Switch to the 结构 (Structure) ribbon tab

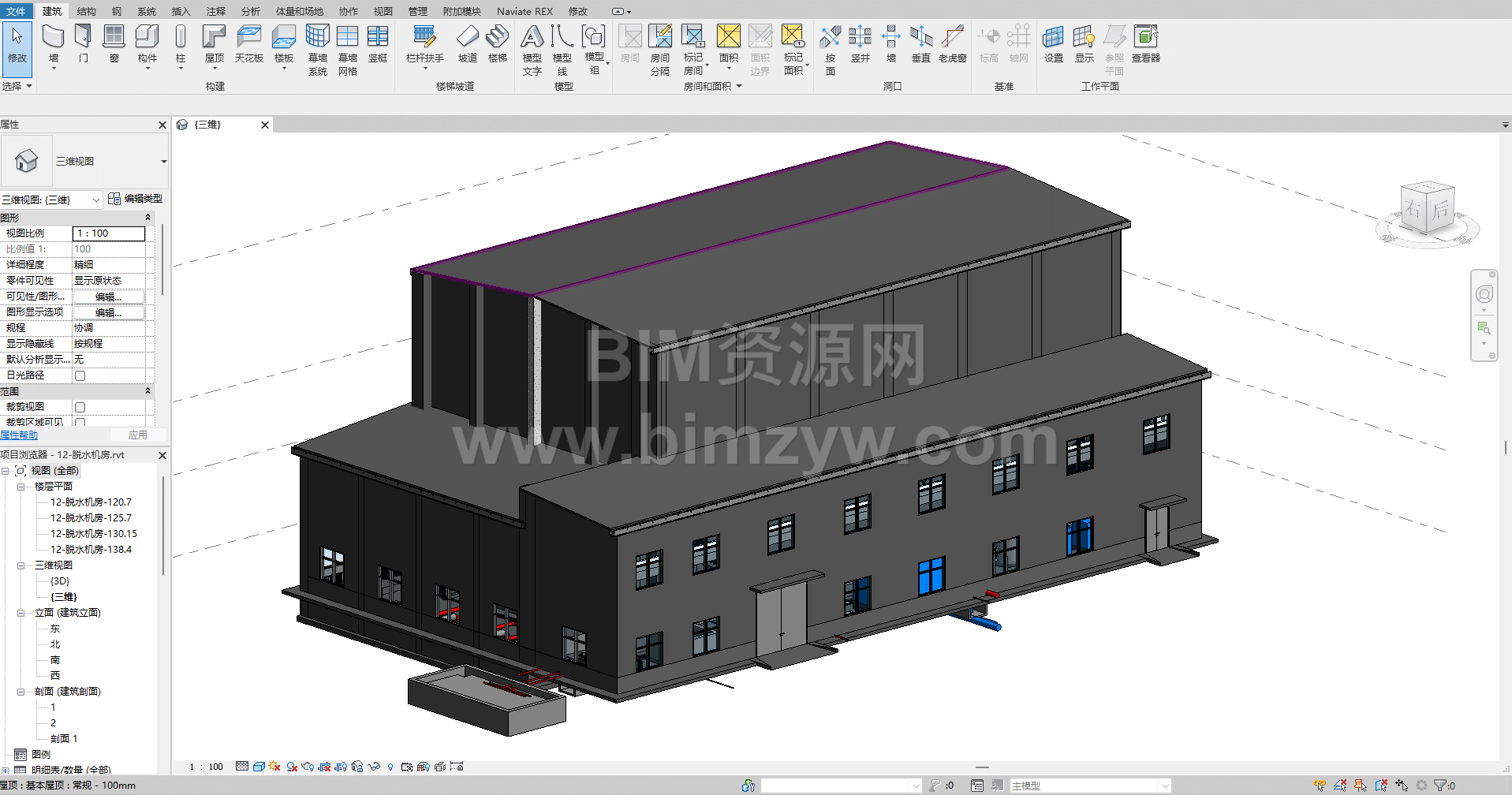(x=87, y=11)
